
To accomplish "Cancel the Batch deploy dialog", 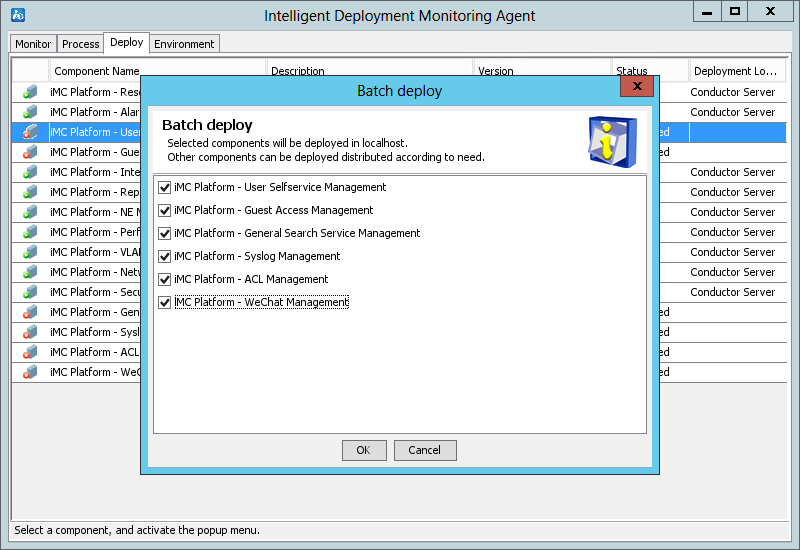I will pyautogui.click(x=424, y=450).
